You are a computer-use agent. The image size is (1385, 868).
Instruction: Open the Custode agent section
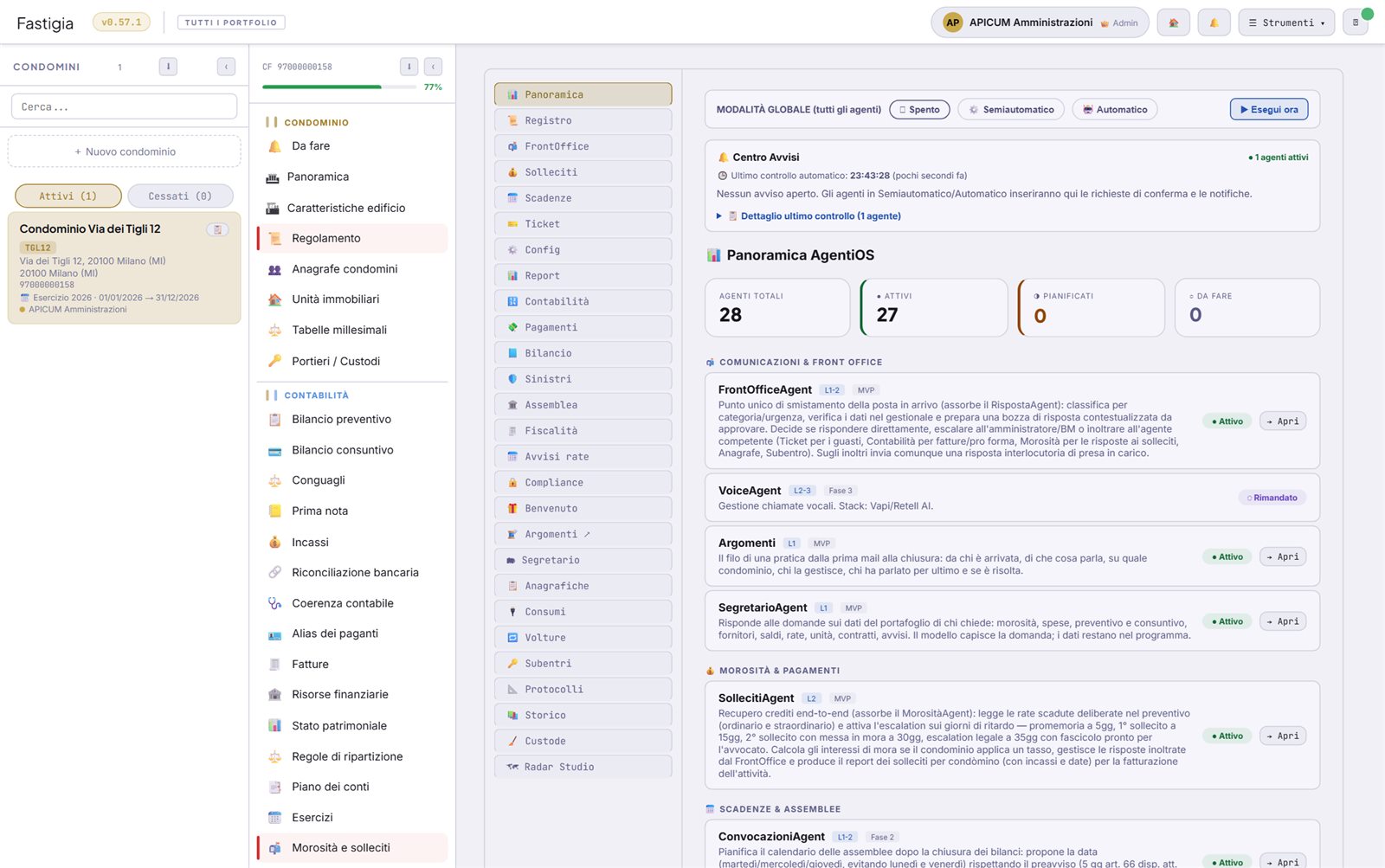pyautogui.click(x=583, y=742)
